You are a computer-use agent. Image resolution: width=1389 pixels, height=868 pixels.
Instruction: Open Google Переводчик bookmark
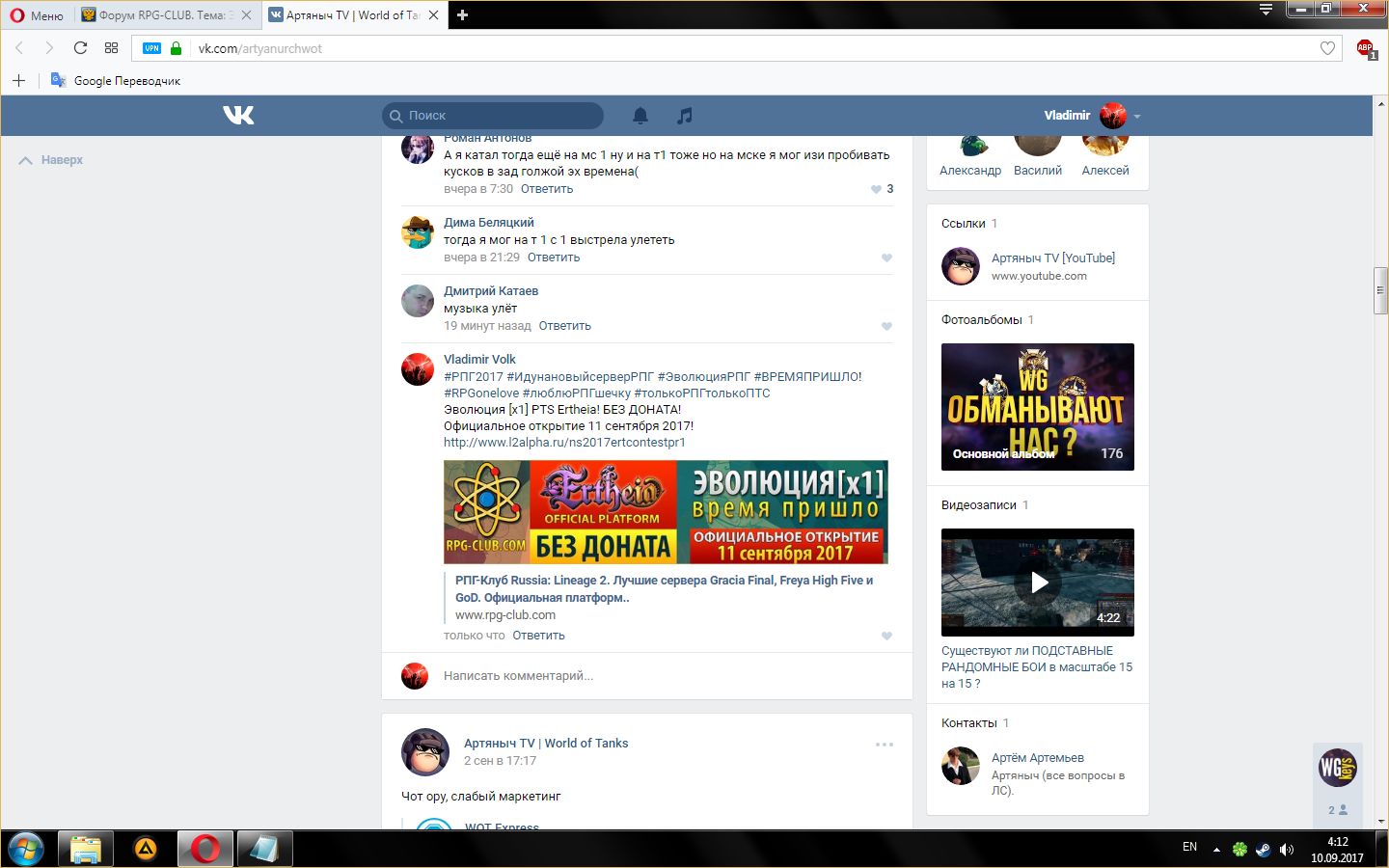pos(116,81)
